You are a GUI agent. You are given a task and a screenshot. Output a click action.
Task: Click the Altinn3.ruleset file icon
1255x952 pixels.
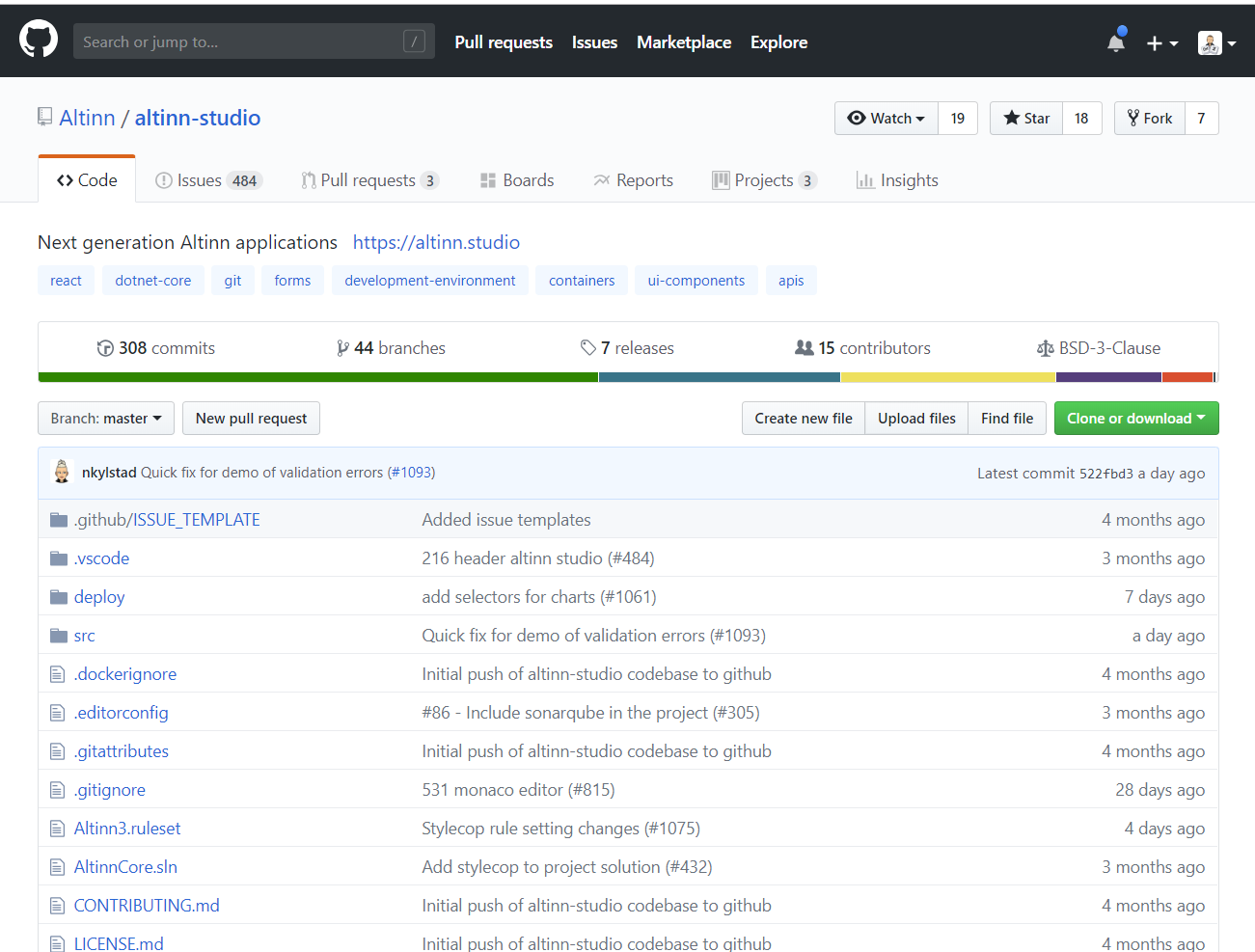pyautogui.click(x=57, y=829)
